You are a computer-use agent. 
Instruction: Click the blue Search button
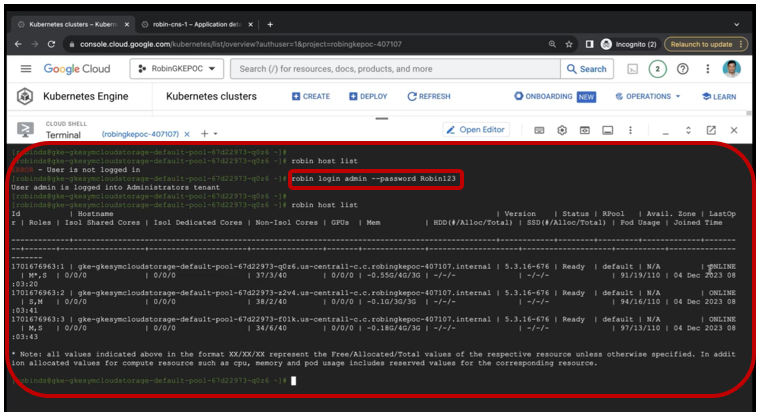click(587, 69)
